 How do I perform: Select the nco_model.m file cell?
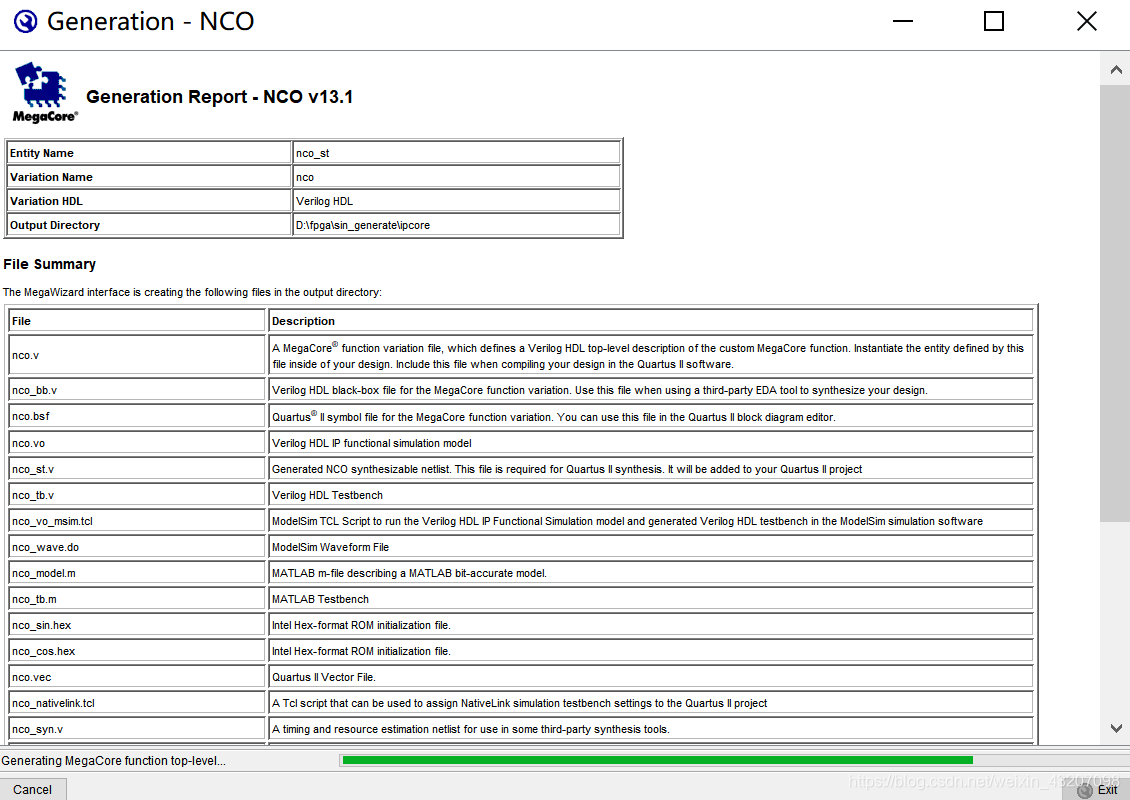point(137,572)
